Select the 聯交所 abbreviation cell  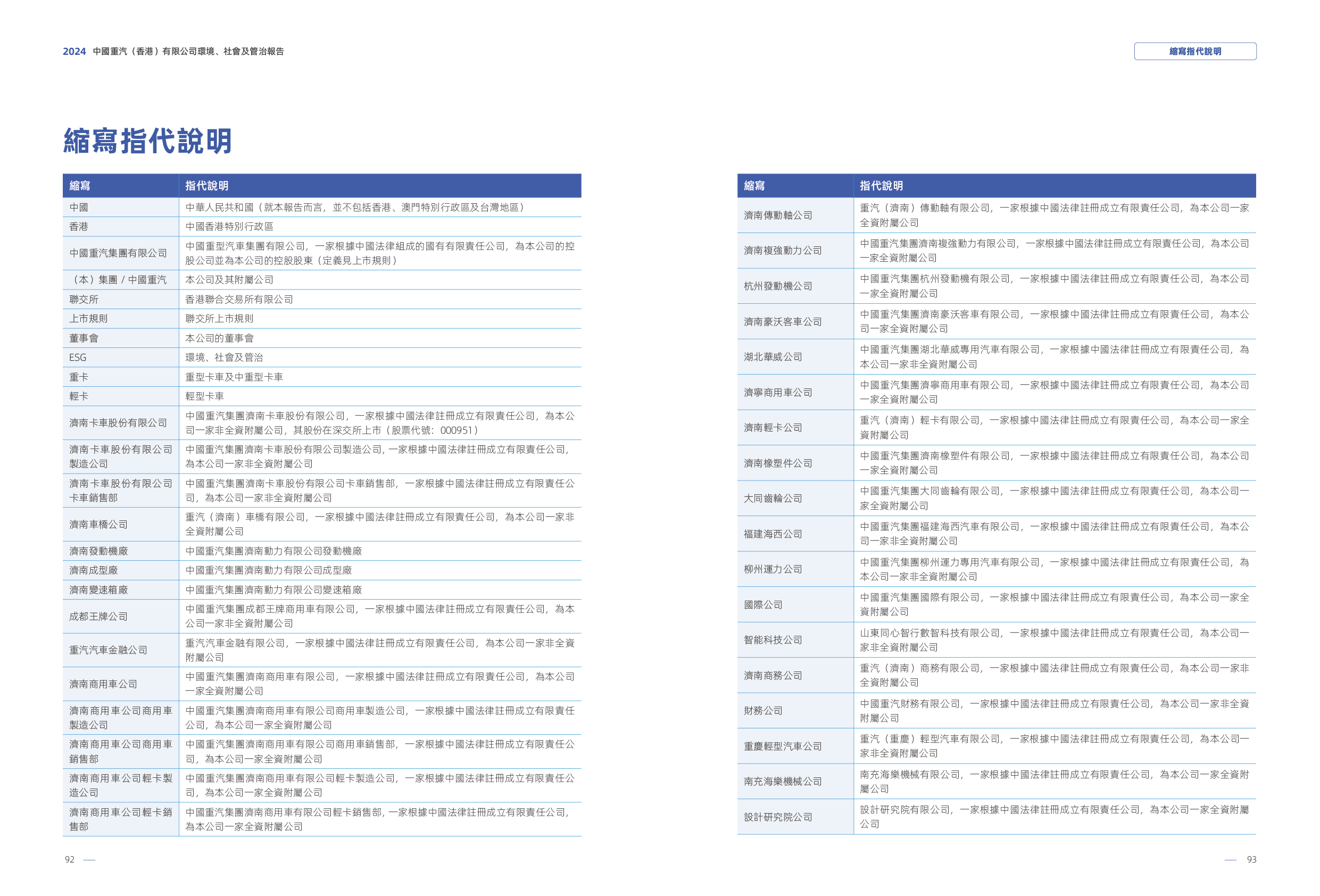[84, 300]
